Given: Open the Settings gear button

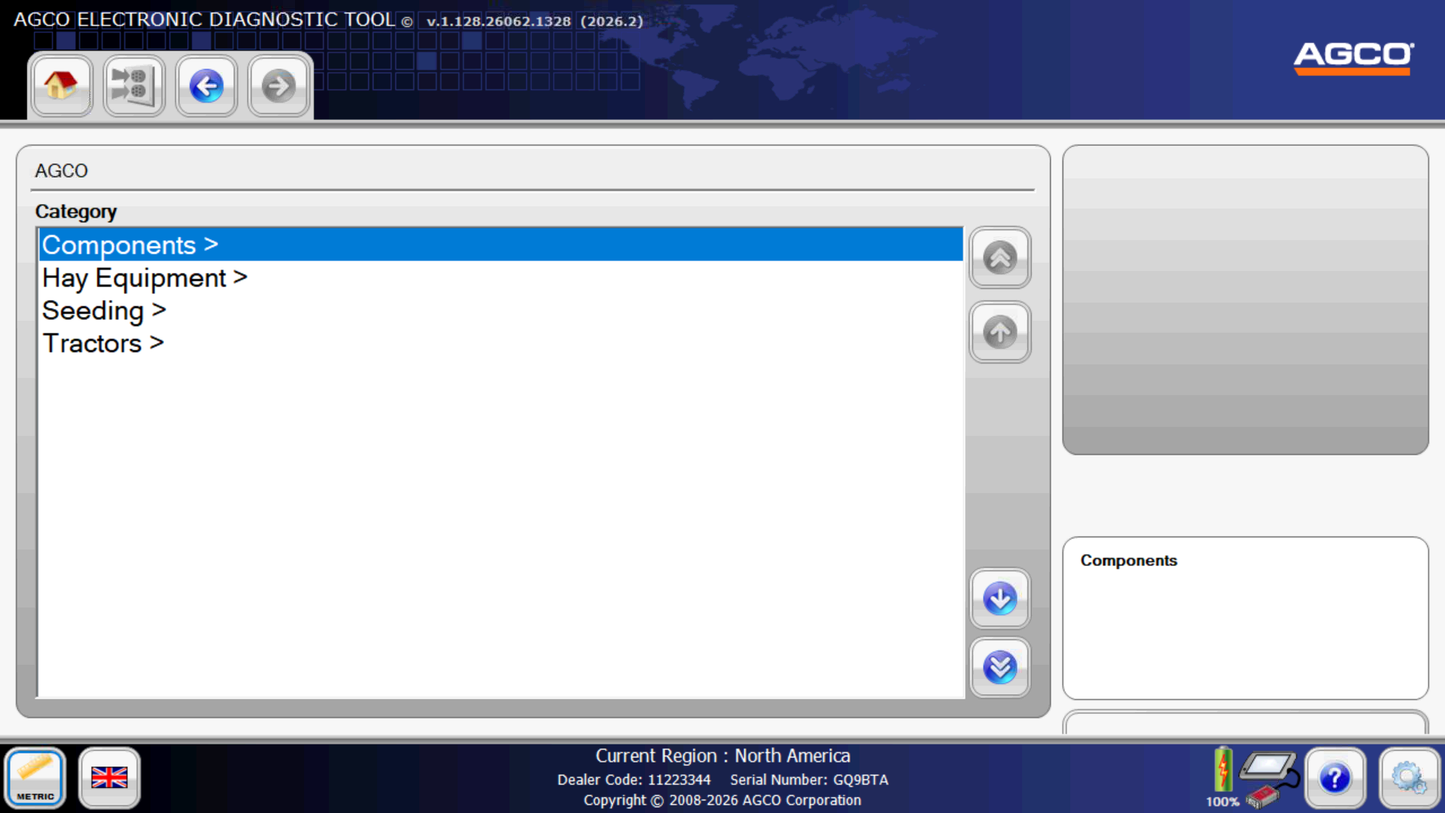Looking at the screenshot, I should click(1409, 777).
